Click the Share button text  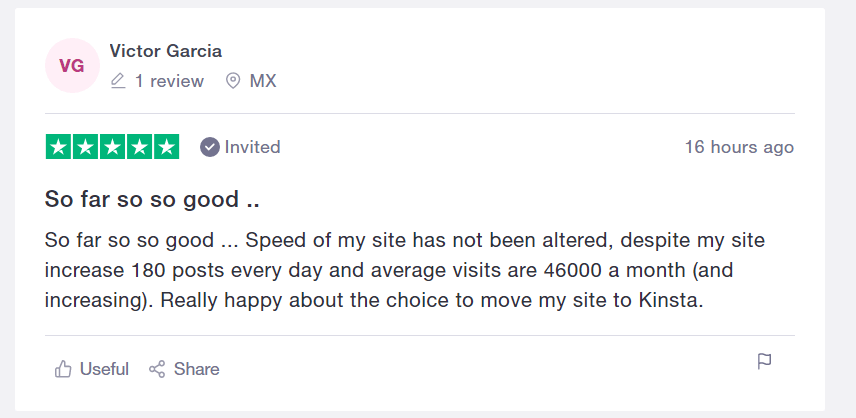click(x=197, y=369)
